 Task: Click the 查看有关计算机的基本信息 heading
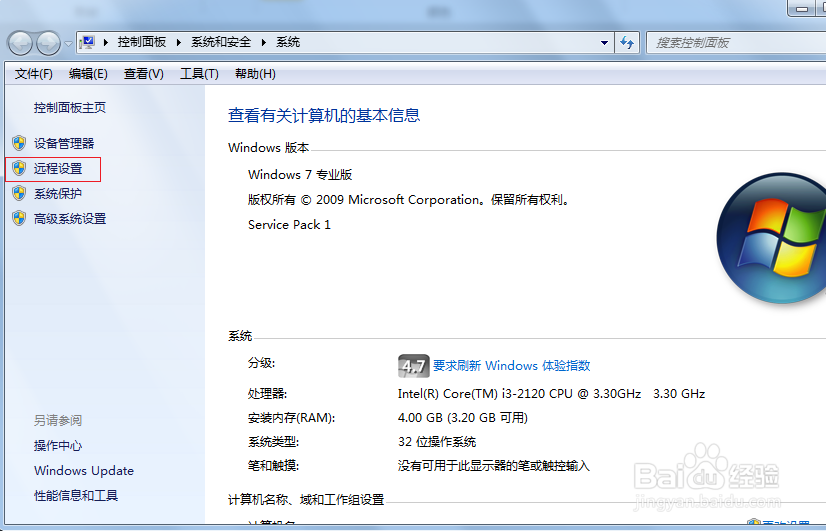(324, 115)
